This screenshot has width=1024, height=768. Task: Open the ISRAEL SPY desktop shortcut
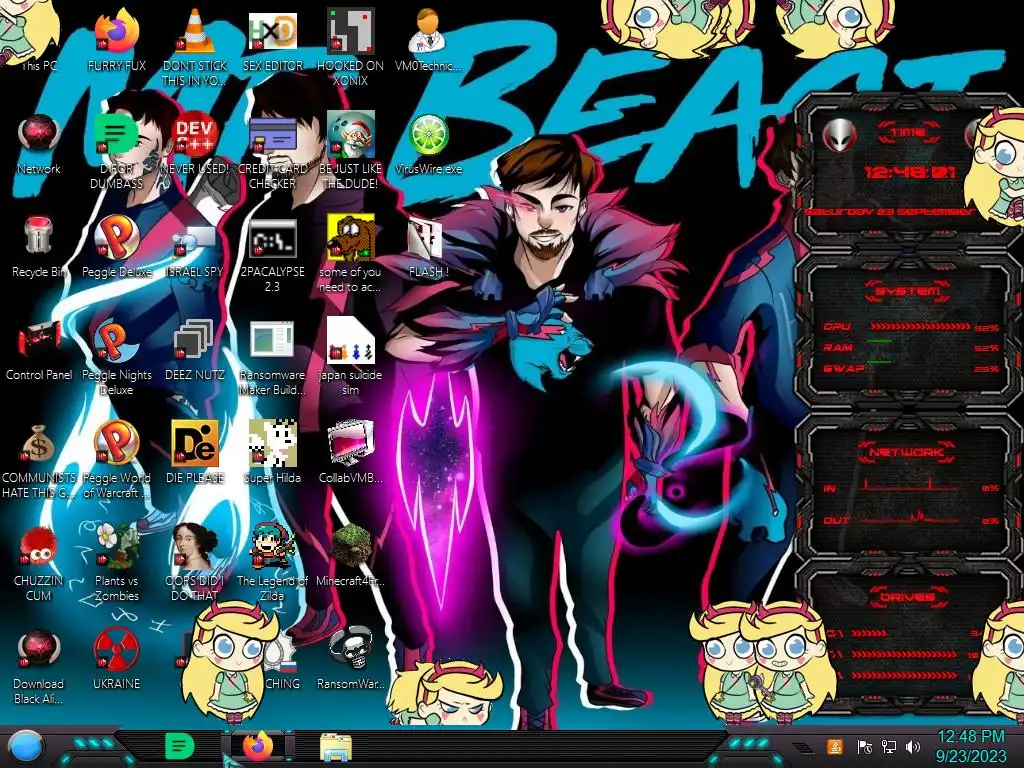pos(195,240)
